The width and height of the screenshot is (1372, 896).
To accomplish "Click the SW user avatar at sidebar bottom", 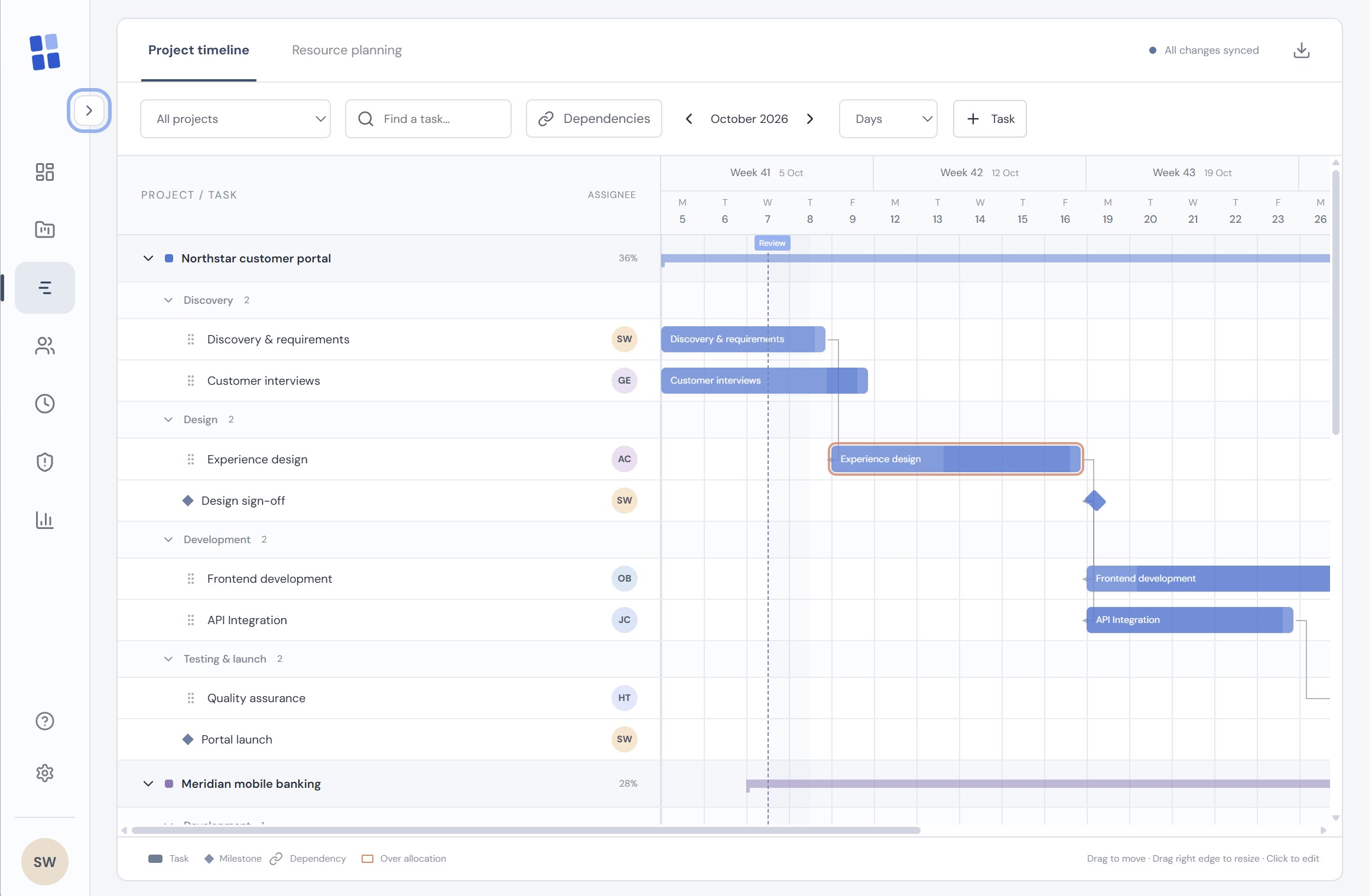I will click(45, 862).
